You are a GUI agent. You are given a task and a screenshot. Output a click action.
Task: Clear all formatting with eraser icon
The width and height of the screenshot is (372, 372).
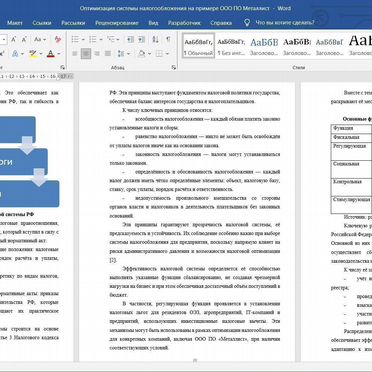click(x=58, y=39)
